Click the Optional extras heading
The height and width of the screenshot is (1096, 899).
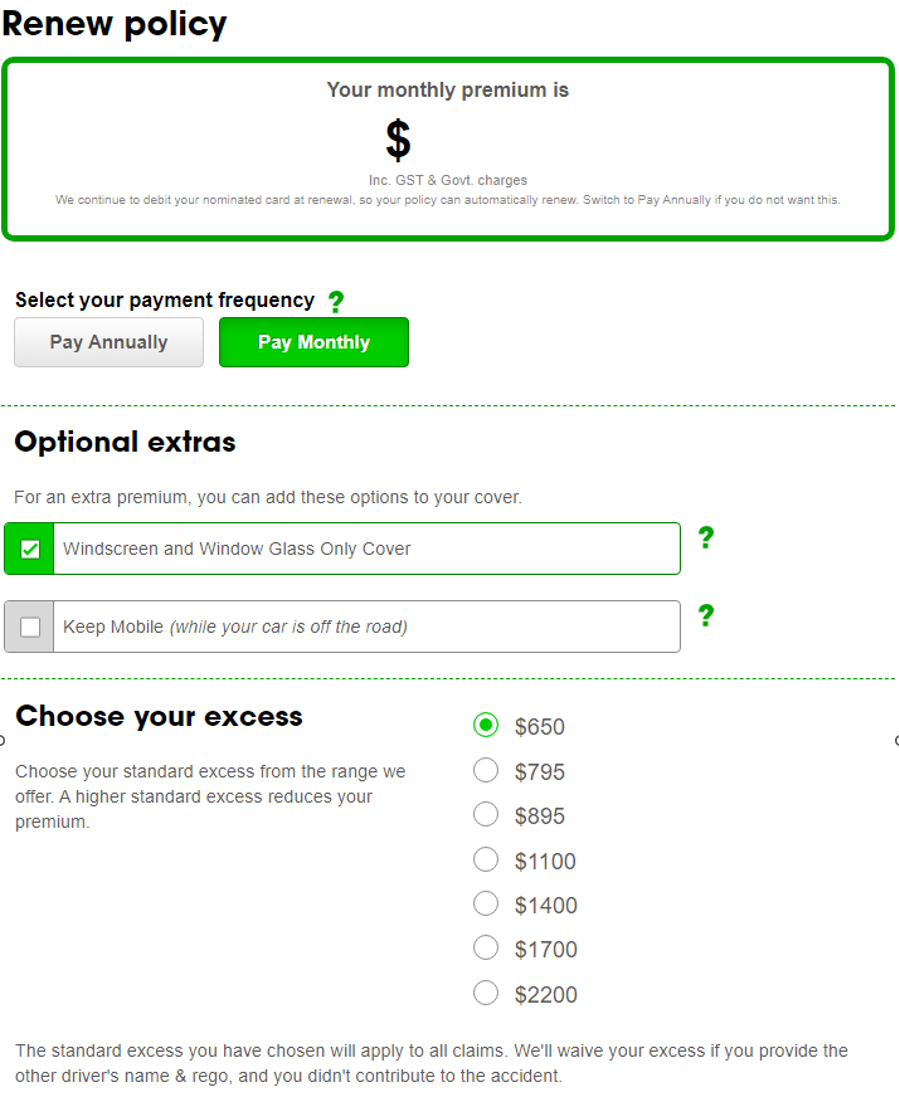125,442
